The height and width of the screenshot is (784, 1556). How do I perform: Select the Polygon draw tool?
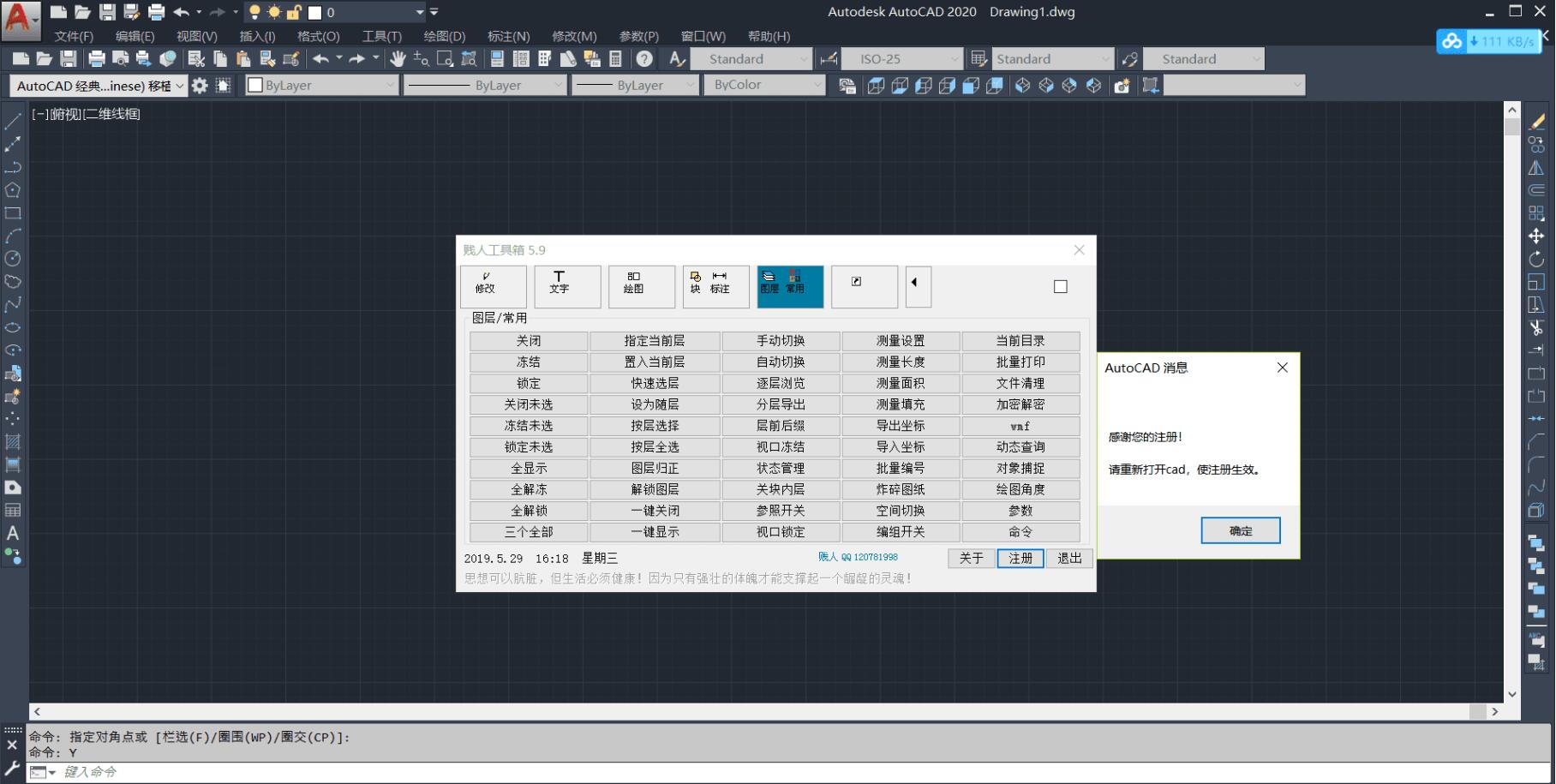pos(13,190)
